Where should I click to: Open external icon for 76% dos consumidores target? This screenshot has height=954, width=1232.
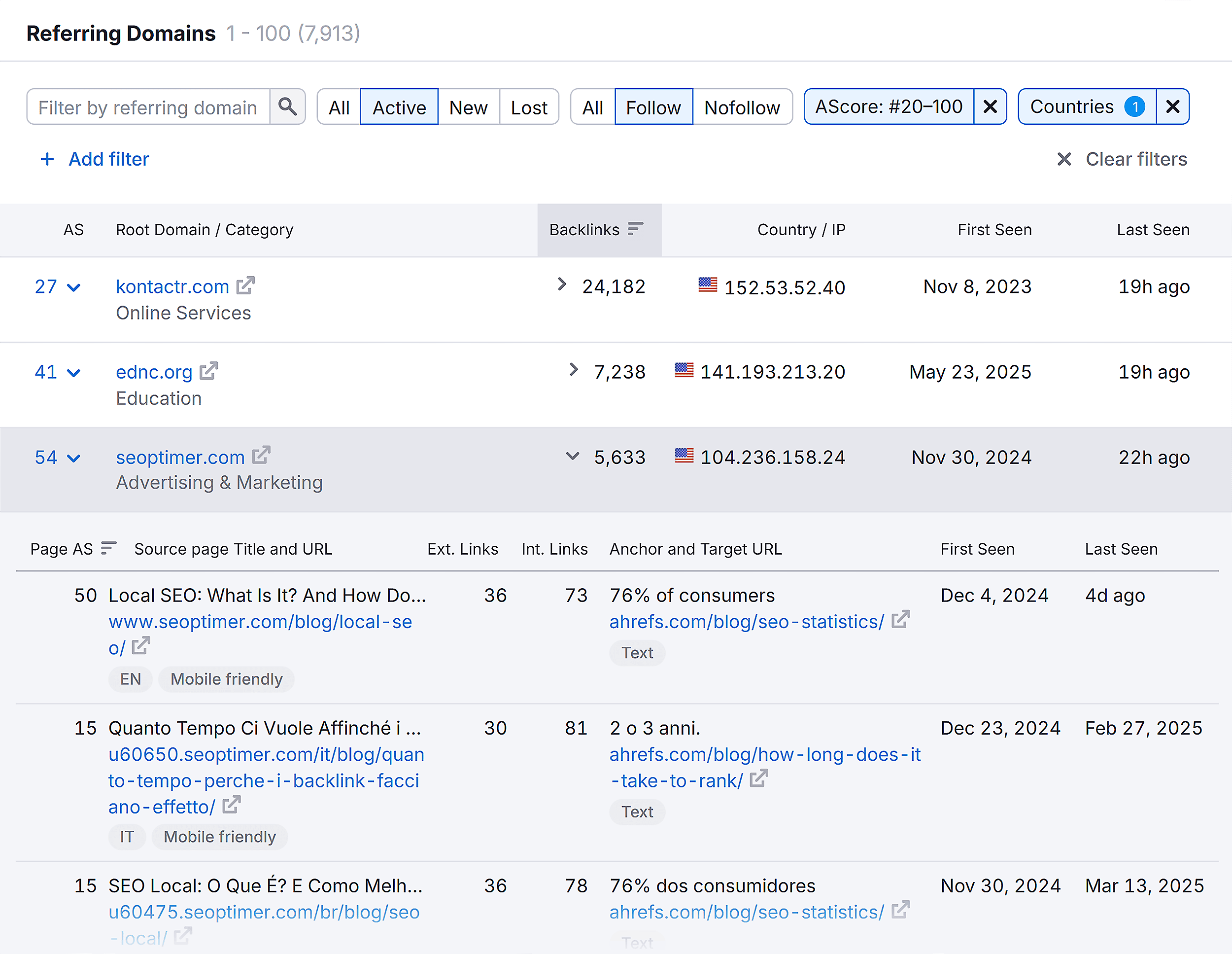pyautogui.click(x=900, y=910)
